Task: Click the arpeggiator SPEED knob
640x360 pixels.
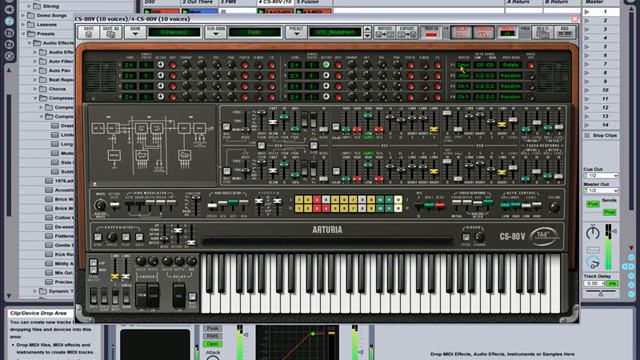Action: pyautogui.click(x=111, y=237)
